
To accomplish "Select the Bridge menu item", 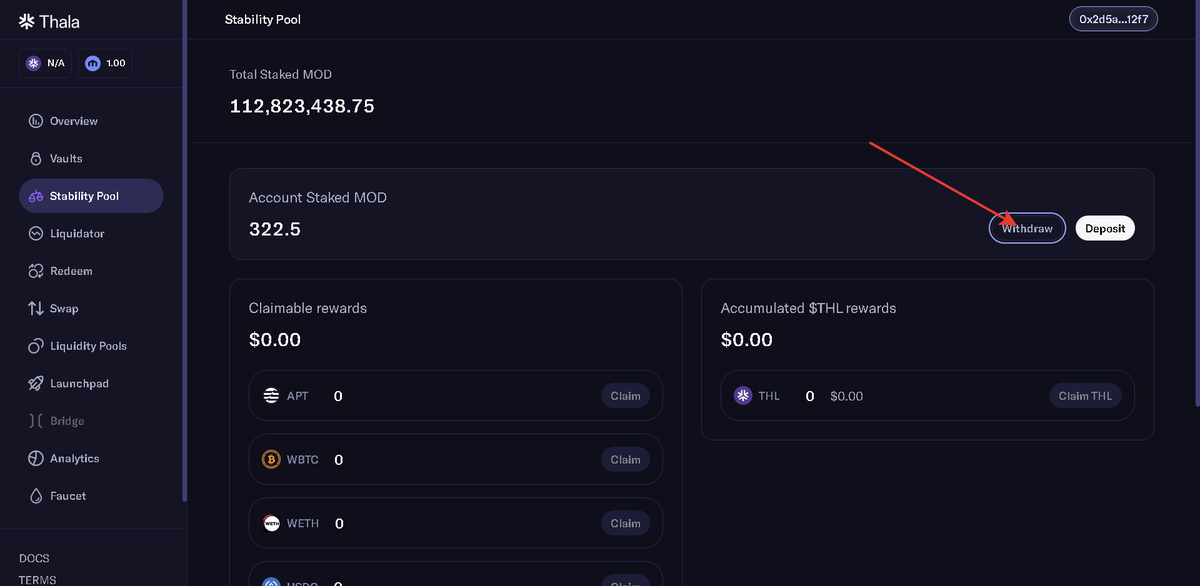I will tap(91, 421).
